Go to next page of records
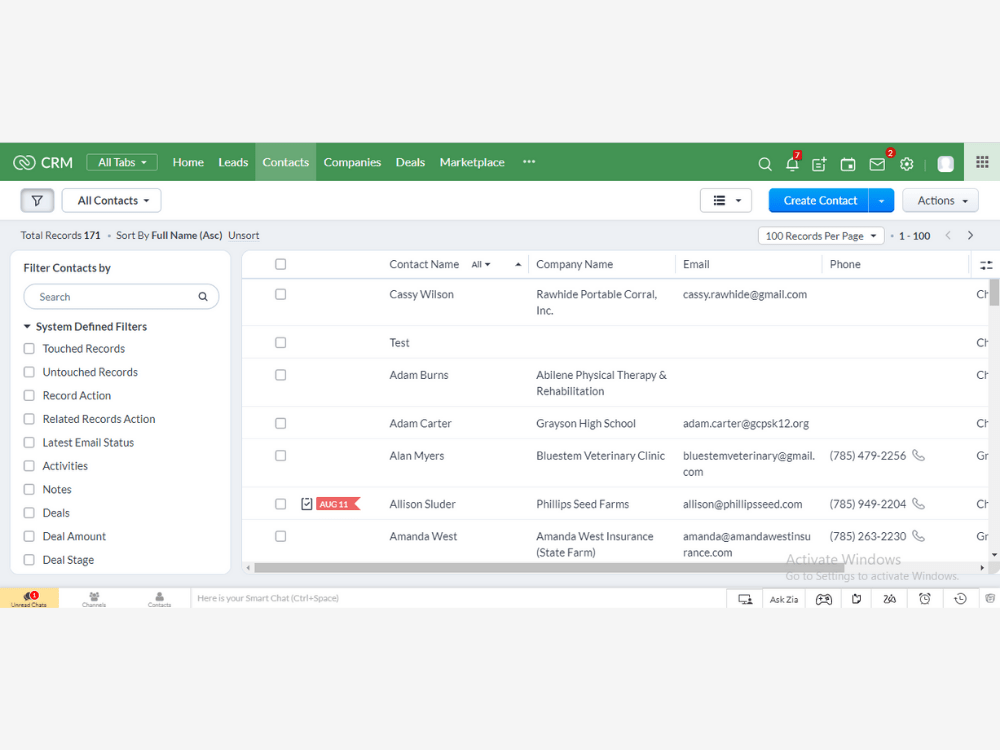 pos(970,235)
